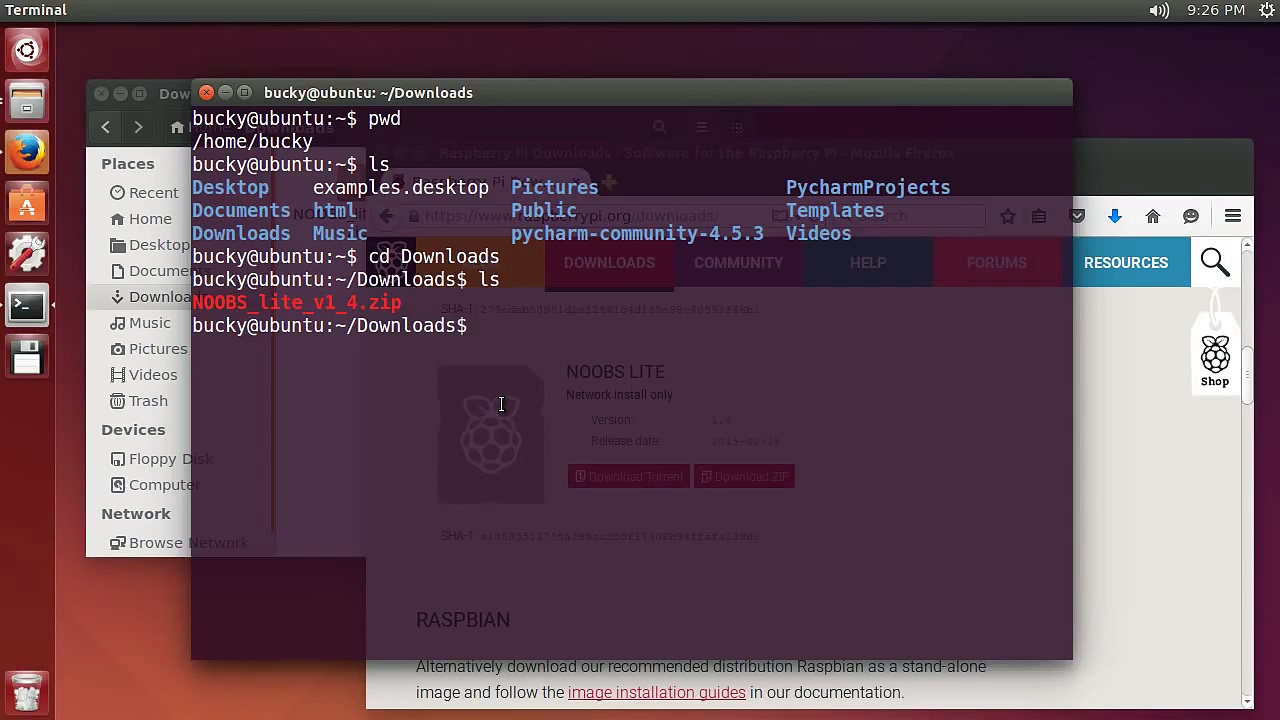Click Firefox scrollbar up arrow
The height and width of the screenshot is (720, 1280).
tap(1247, 245)
